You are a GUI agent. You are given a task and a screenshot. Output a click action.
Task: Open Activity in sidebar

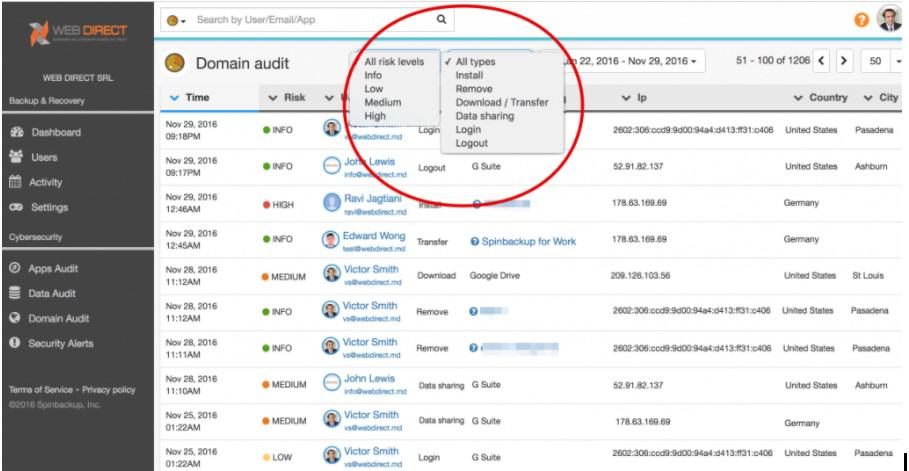point(46,182)
